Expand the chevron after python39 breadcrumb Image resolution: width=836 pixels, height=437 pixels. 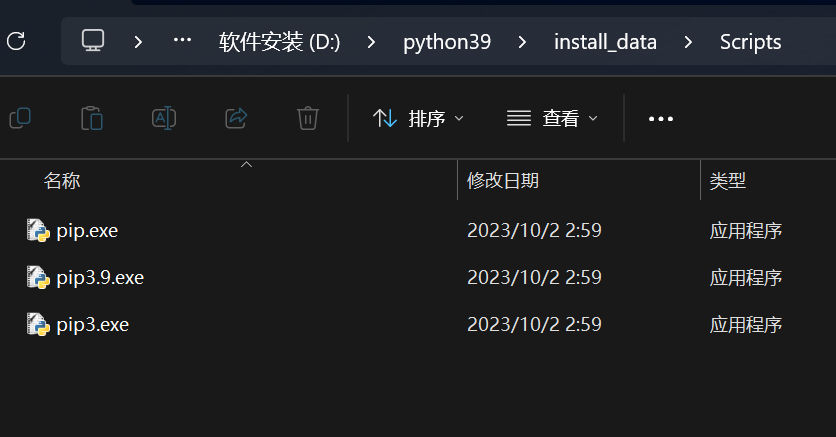point(522,42)
